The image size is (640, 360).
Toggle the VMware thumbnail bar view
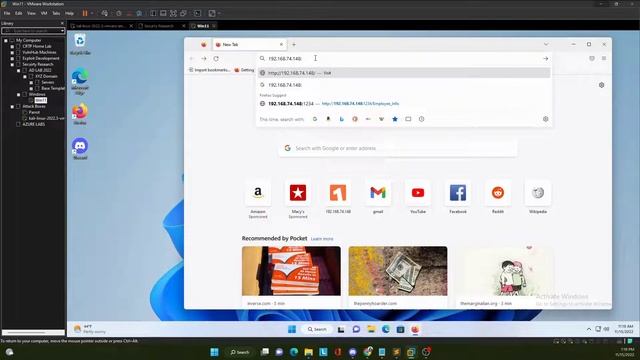point(163,13)
